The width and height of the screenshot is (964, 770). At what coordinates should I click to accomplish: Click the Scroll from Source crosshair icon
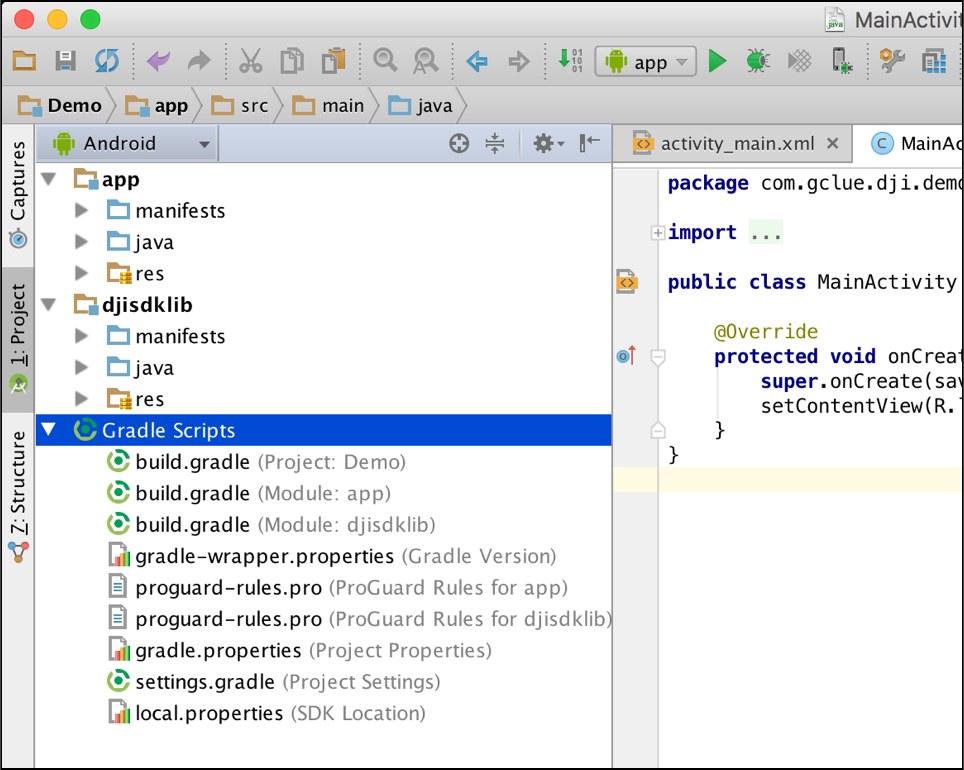click(459, 144)
